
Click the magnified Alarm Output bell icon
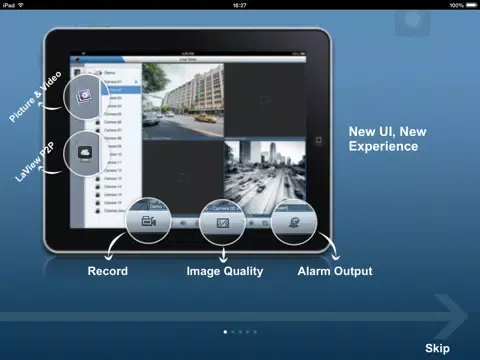[294, 223]
